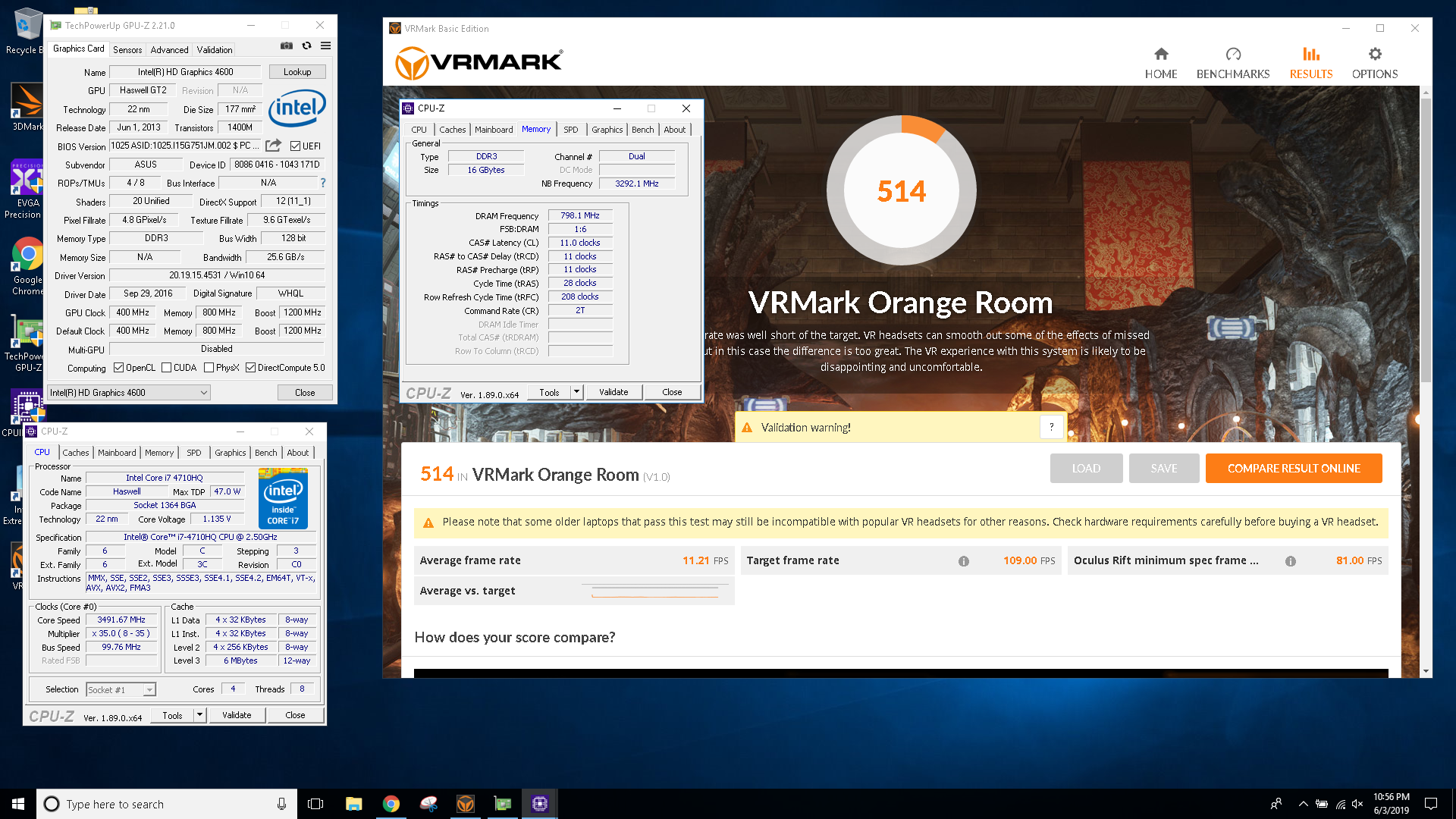Toggle the PhysX checkbox
Image resolution: width=1456 pixels, height=819 pixels.
209,368
